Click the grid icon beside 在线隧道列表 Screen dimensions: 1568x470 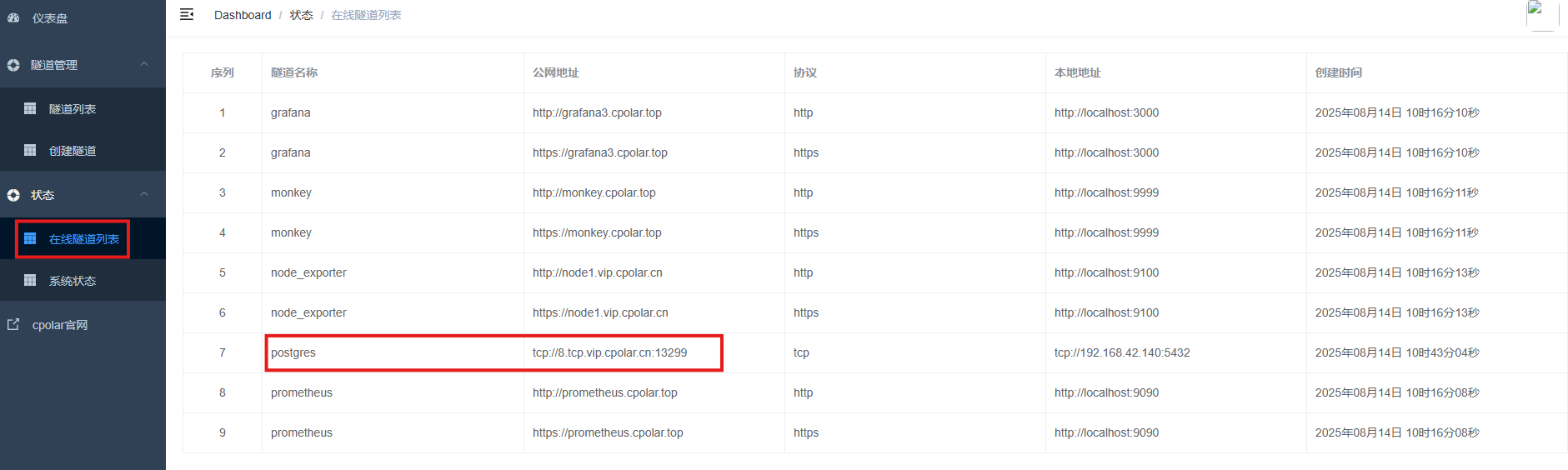(30, 239)
